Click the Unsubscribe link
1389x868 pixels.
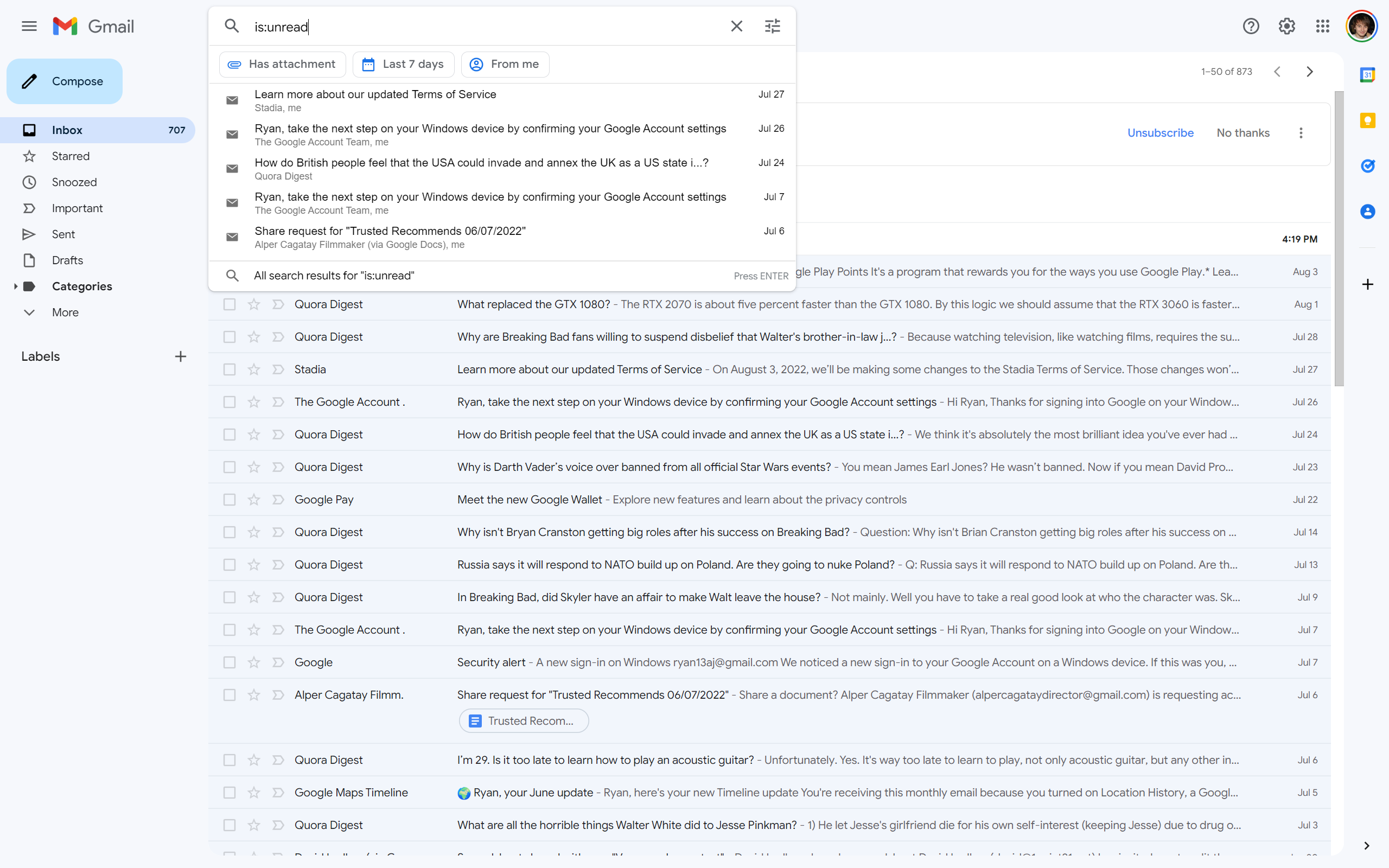(x=1160, y=133)
